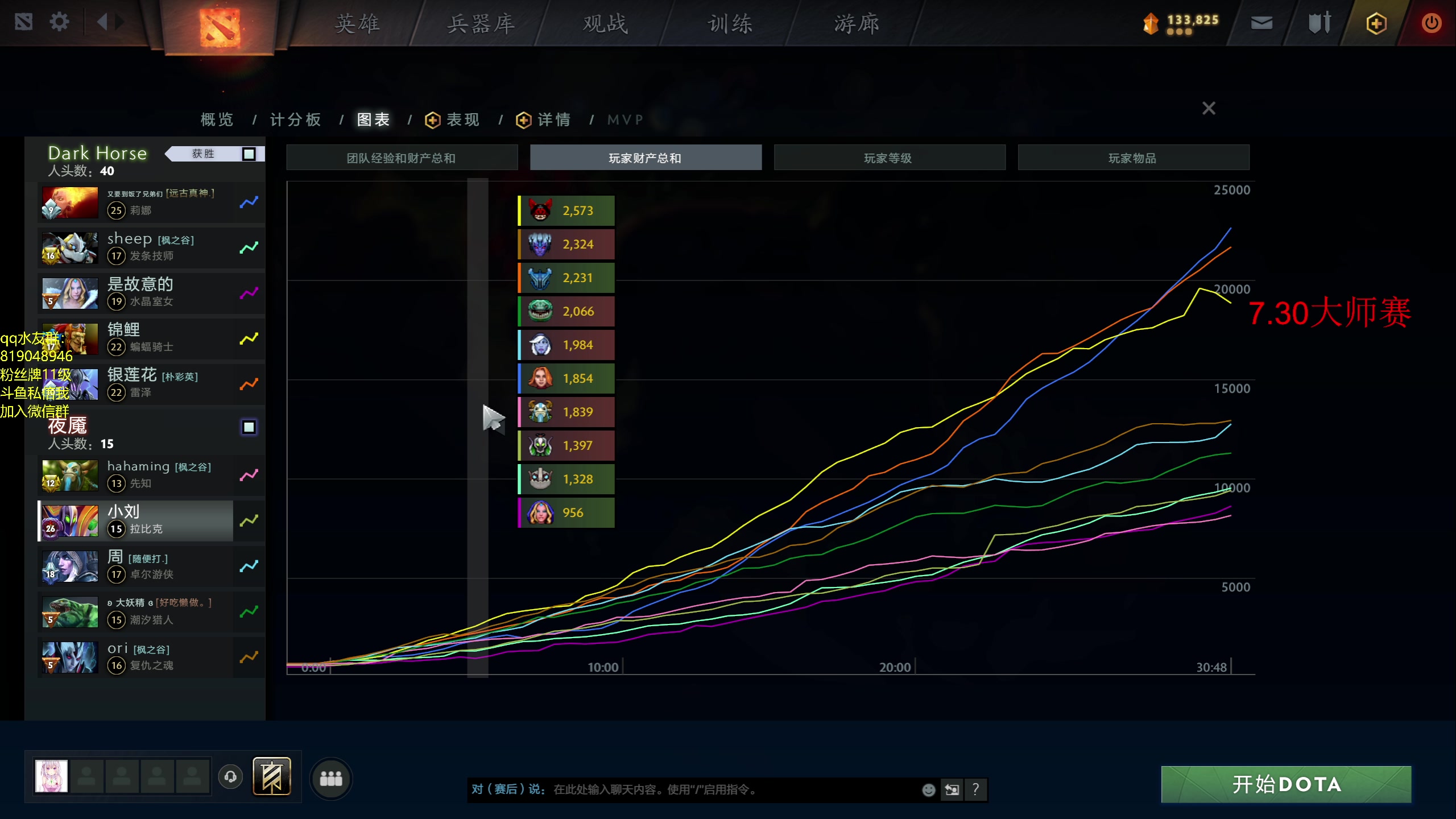
Task: Click the 拉比克 hero portrait
Action: click(70, 520)
